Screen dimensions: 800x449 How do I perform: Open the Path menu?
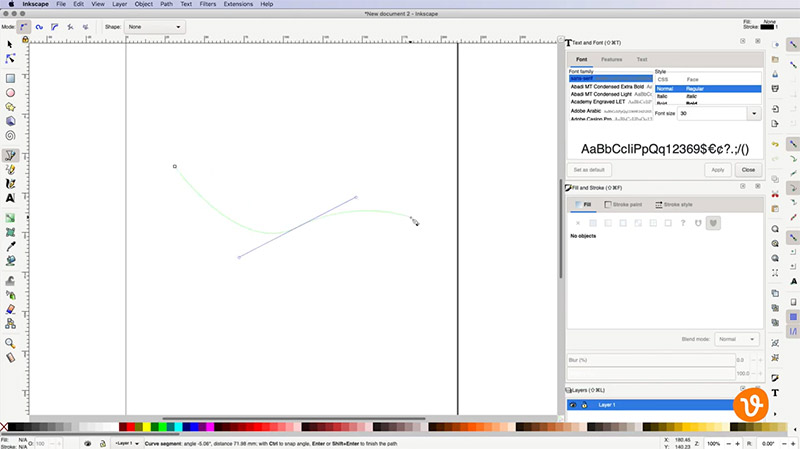point(166,4)
